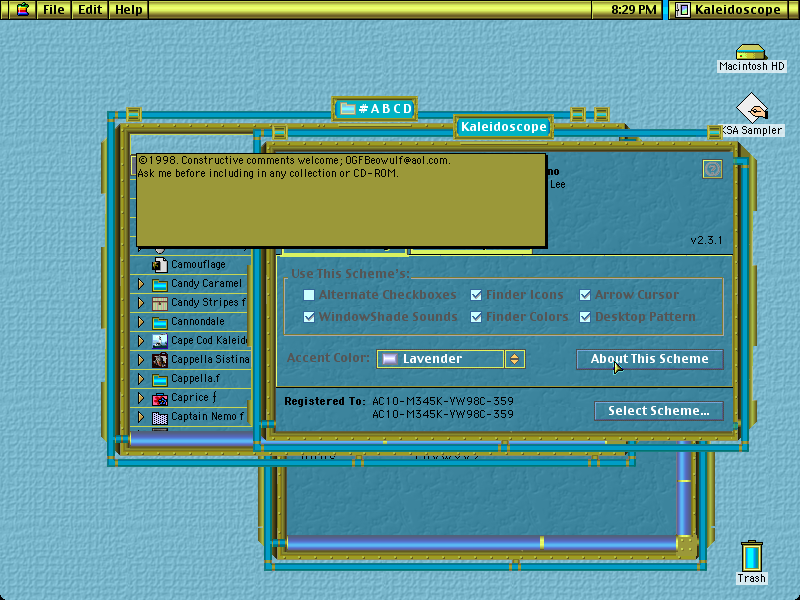
Task: Select the Trash icon on desktop
Action: (752, 556)
